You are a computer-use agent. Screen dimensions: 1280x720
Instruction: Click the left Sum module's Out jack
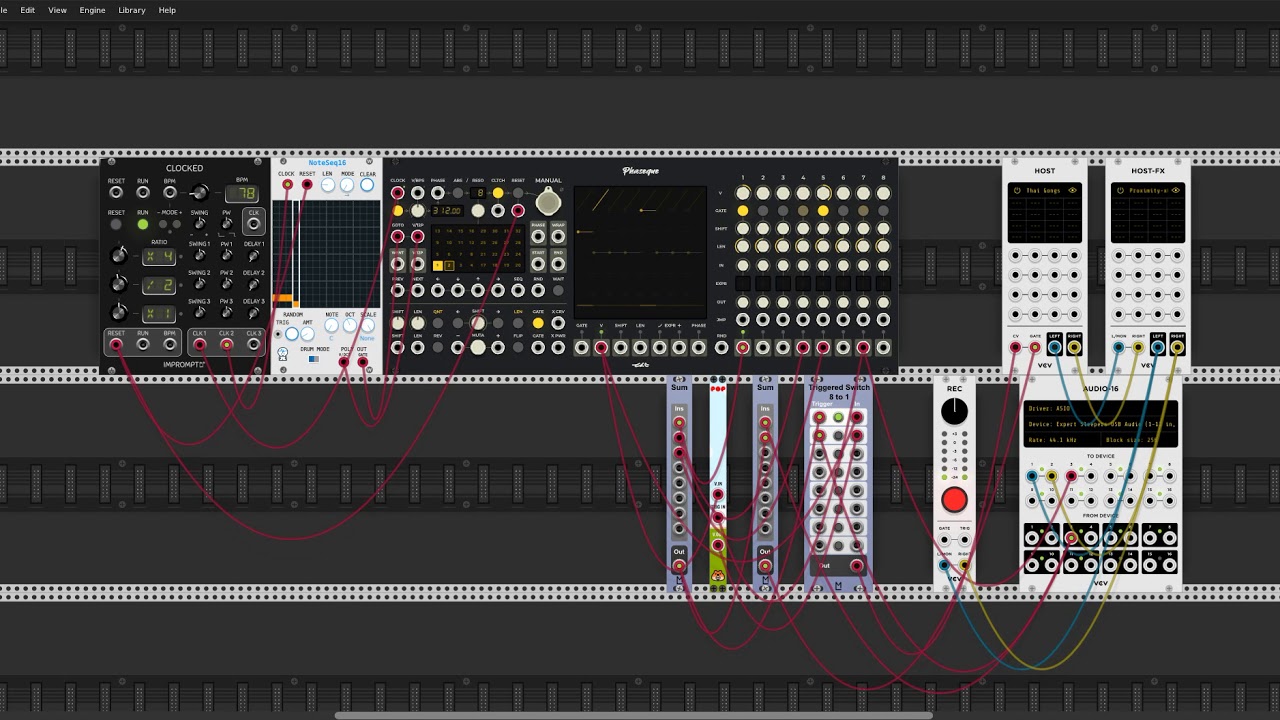tap(679, 566)
